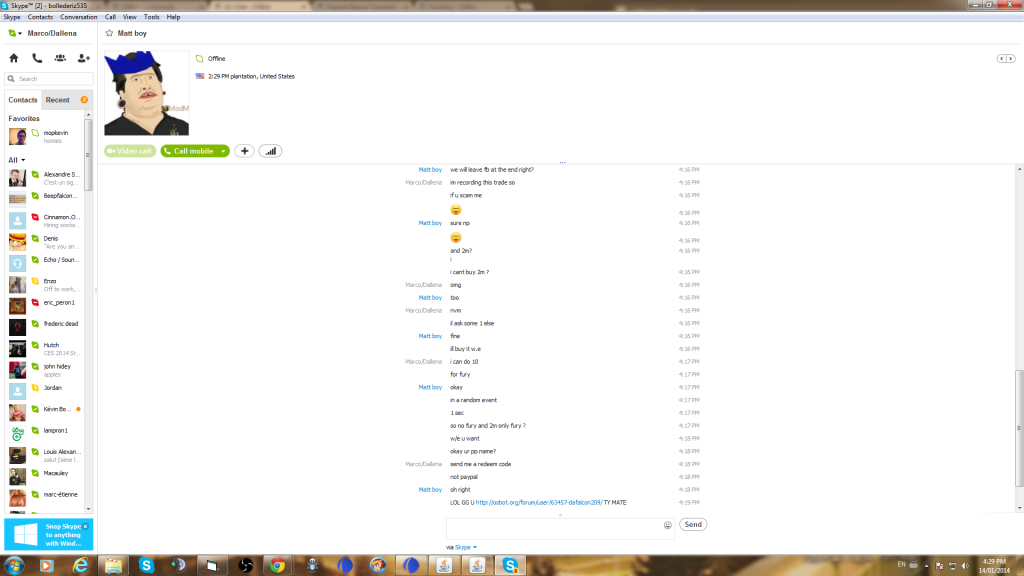This screenshot has width=1024, height=576.
Task: Click the call quality signal bars button
Action: (x=270, y=151)
